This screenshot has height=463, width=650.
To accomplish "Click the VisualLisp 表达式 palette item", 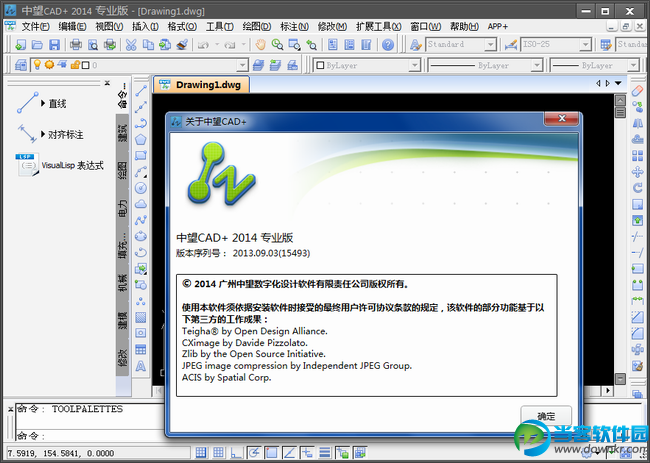I will (x=59, y=165).
